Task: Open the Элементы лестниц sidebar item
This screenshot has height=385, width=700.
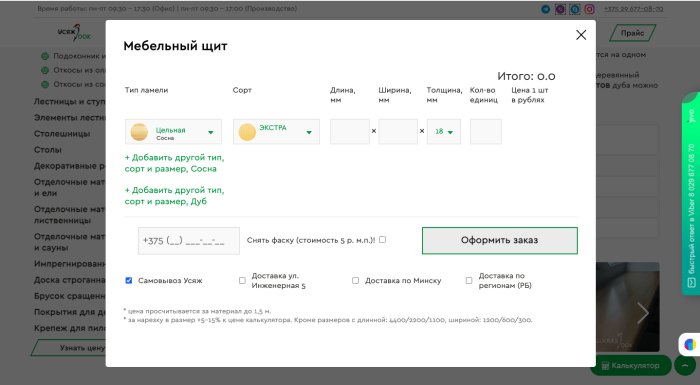Action: (x=70, y=117)
